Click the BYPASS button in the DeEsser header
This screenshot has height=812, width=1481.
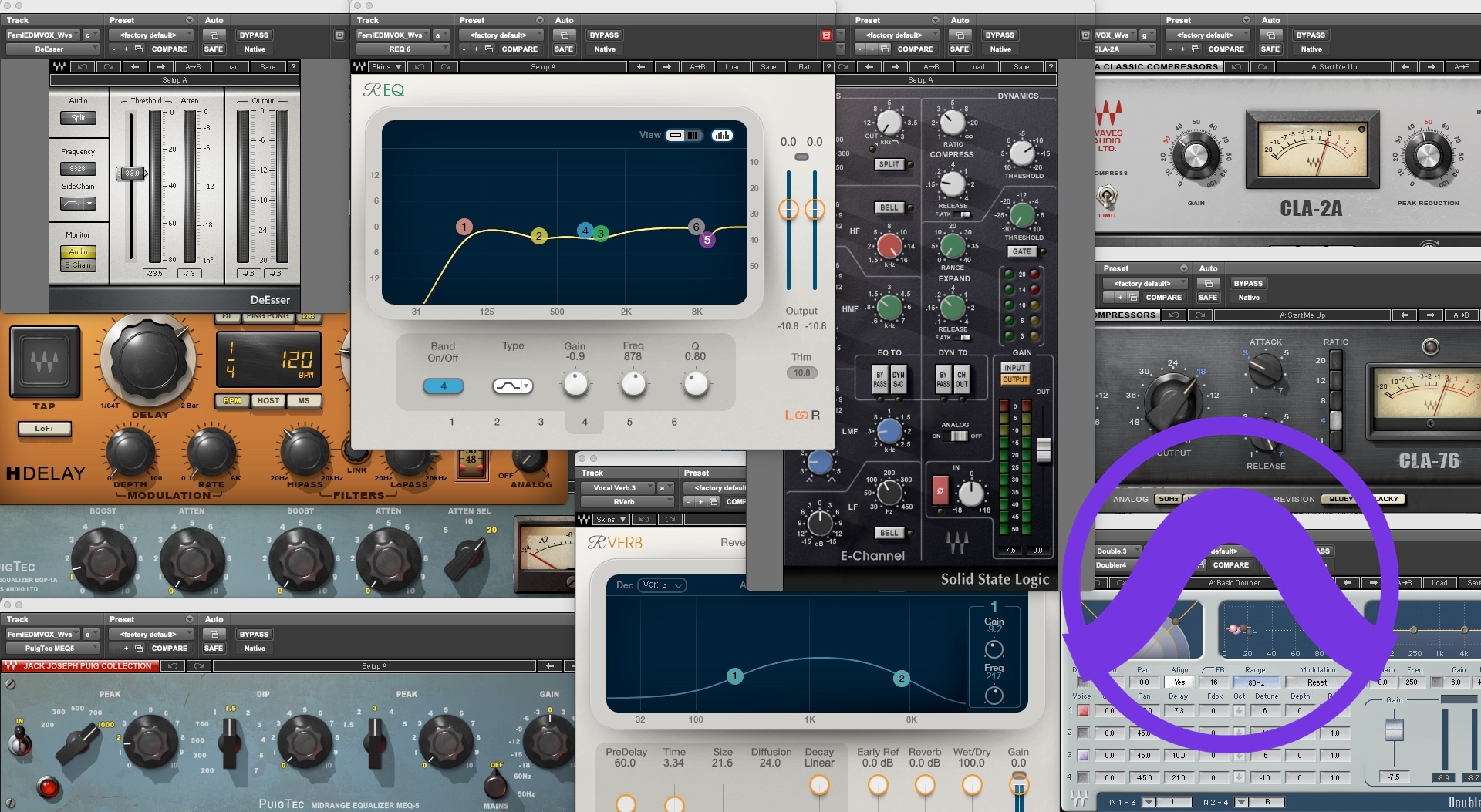pos(254,35)
